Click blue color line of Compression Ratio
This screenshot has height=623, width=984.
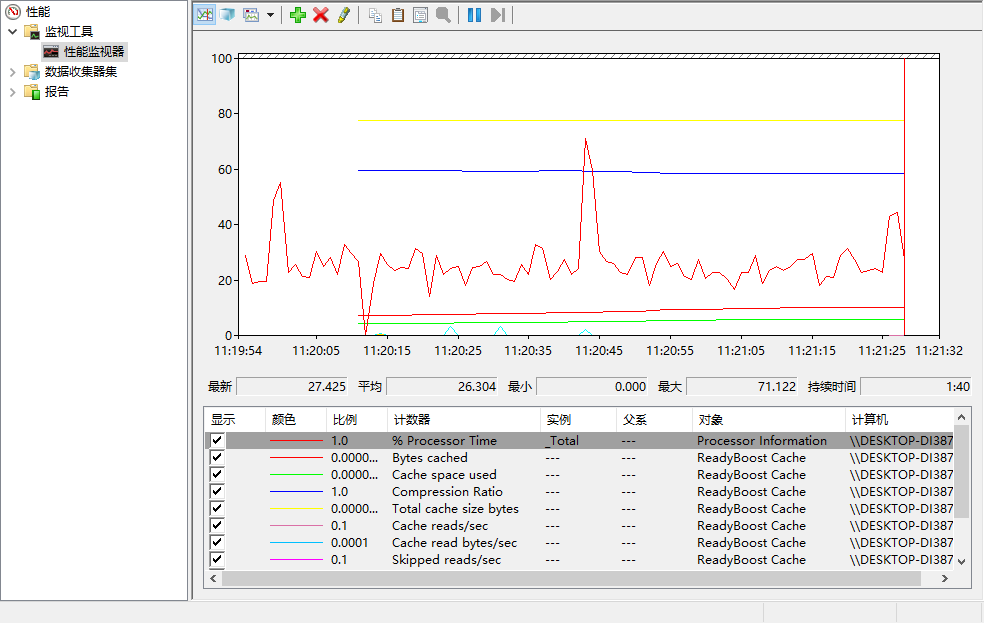pos(296,491)
